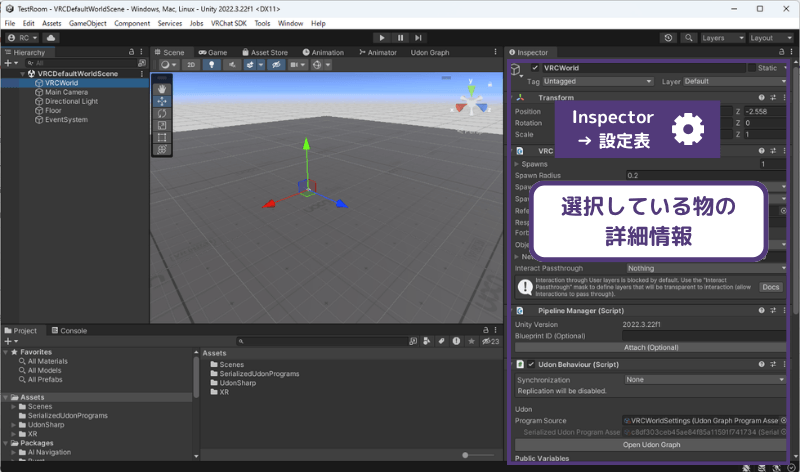The width and height of the screenshot is (800, 472).
Task: Open Scene tab context menu dots
Action: [x=495, y=52]
